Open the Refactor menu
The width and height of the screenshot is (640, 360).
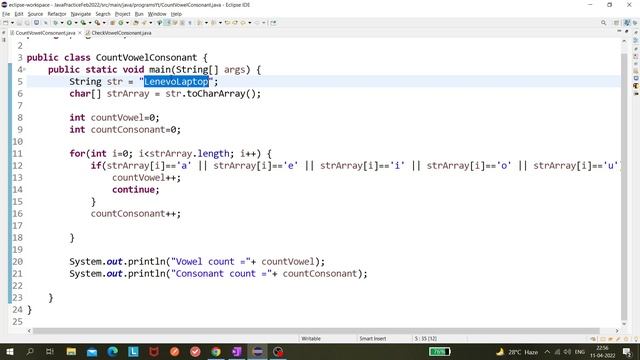click(x=57, y=14)
